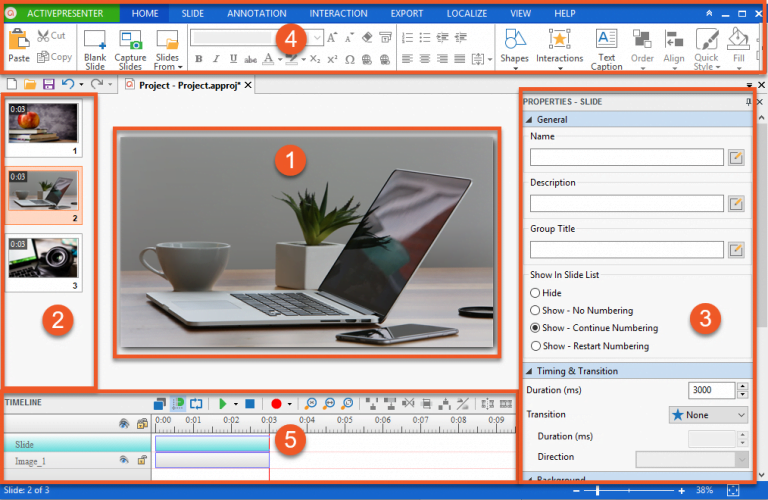Click the Capture Slides icon
This screenshot has height=500, width=768.
click(x=130, y=40)
